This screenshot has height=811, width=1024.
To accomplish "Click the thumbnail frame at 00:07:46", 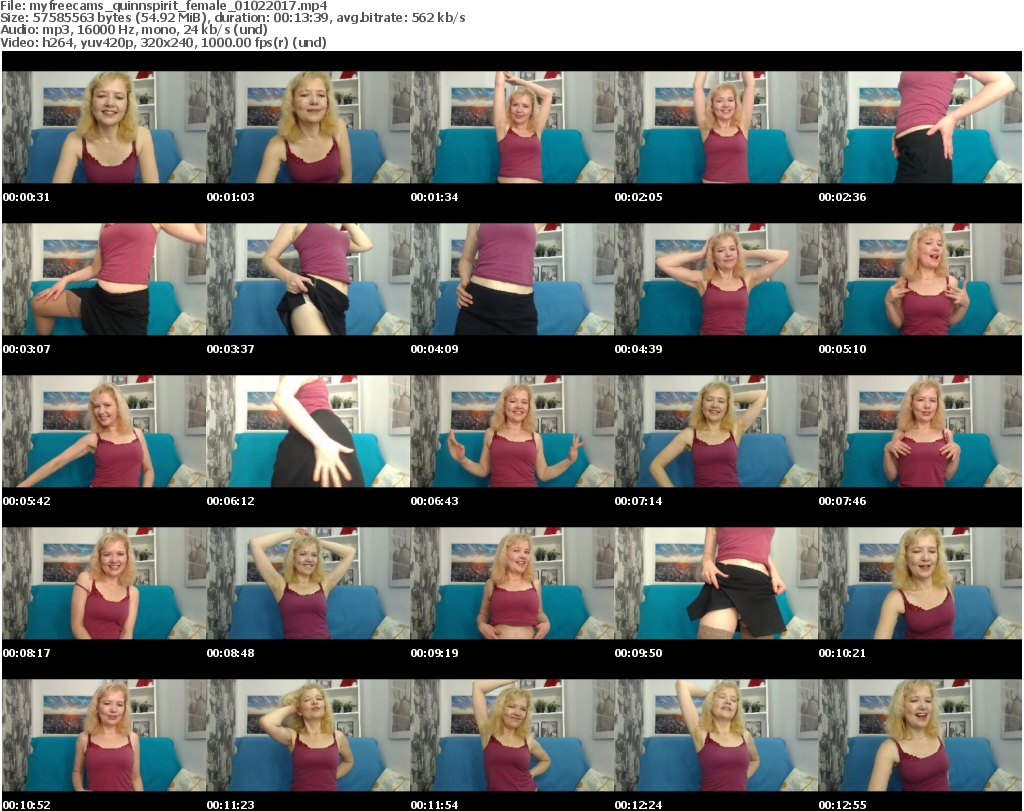I will point(920,432).
